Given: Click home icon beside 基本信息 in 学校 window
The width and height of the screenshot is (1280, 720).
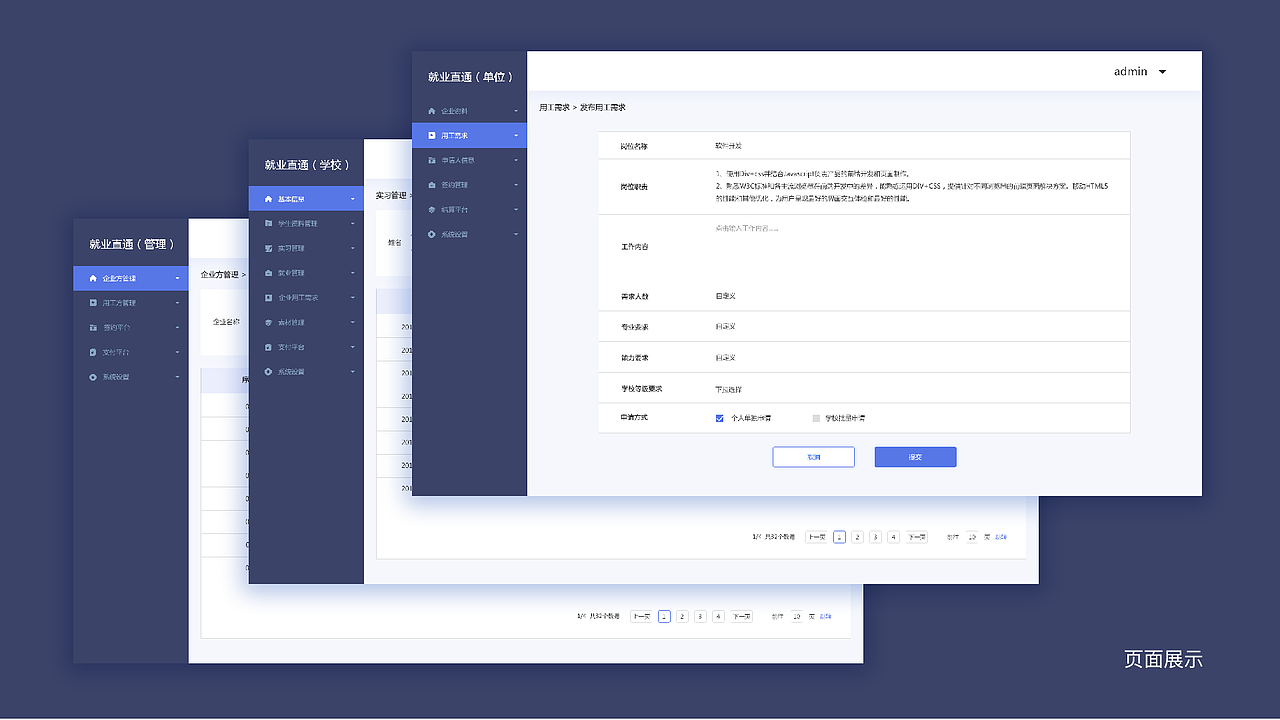Looking at the screenshot, I should click(x=268, y=199).
